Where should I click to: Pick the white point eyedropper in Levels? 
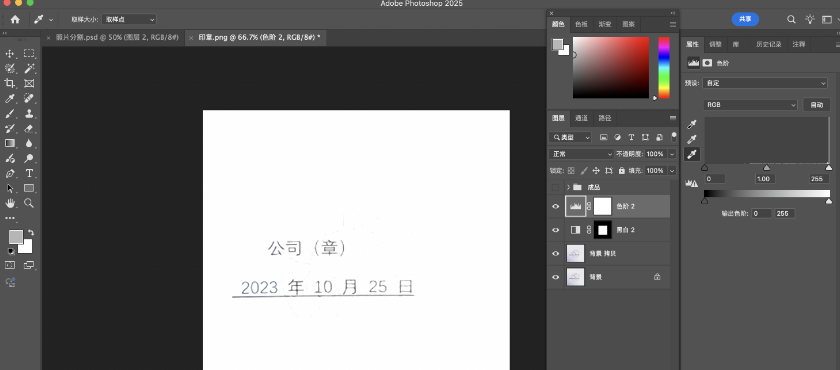point(693,155)
